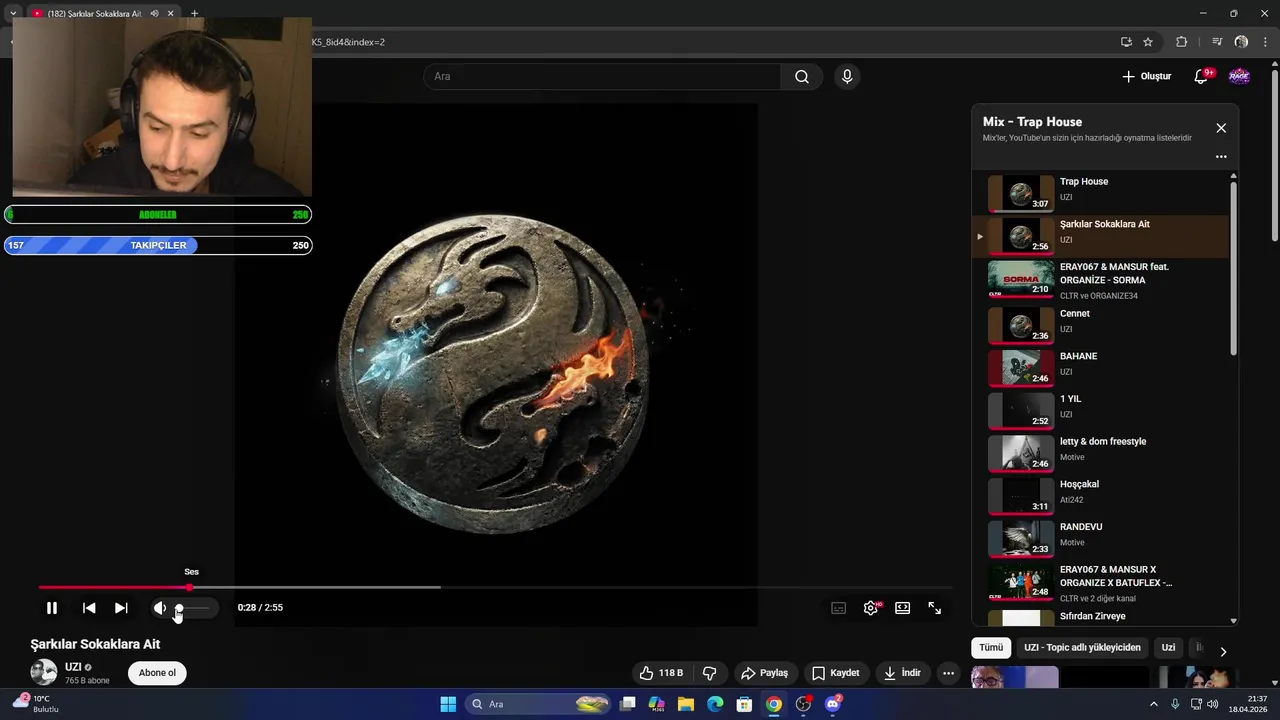Image resolution: width=1280 pixels, height=720 pixels.
Task: Close the Mix - Trap House panel
Action: click(1221, 128)
